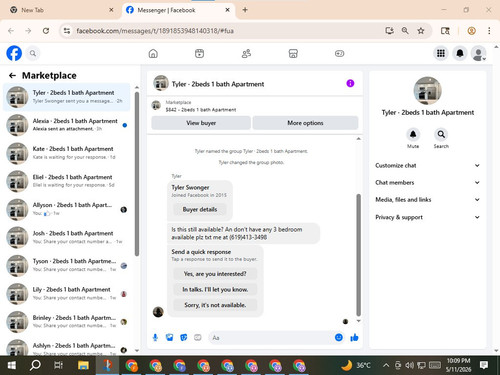Image resolution: width=500 pixels, height=375 pixels.
Task: Switch to the New Tab browser tab
Action: [x=62, y=10]
